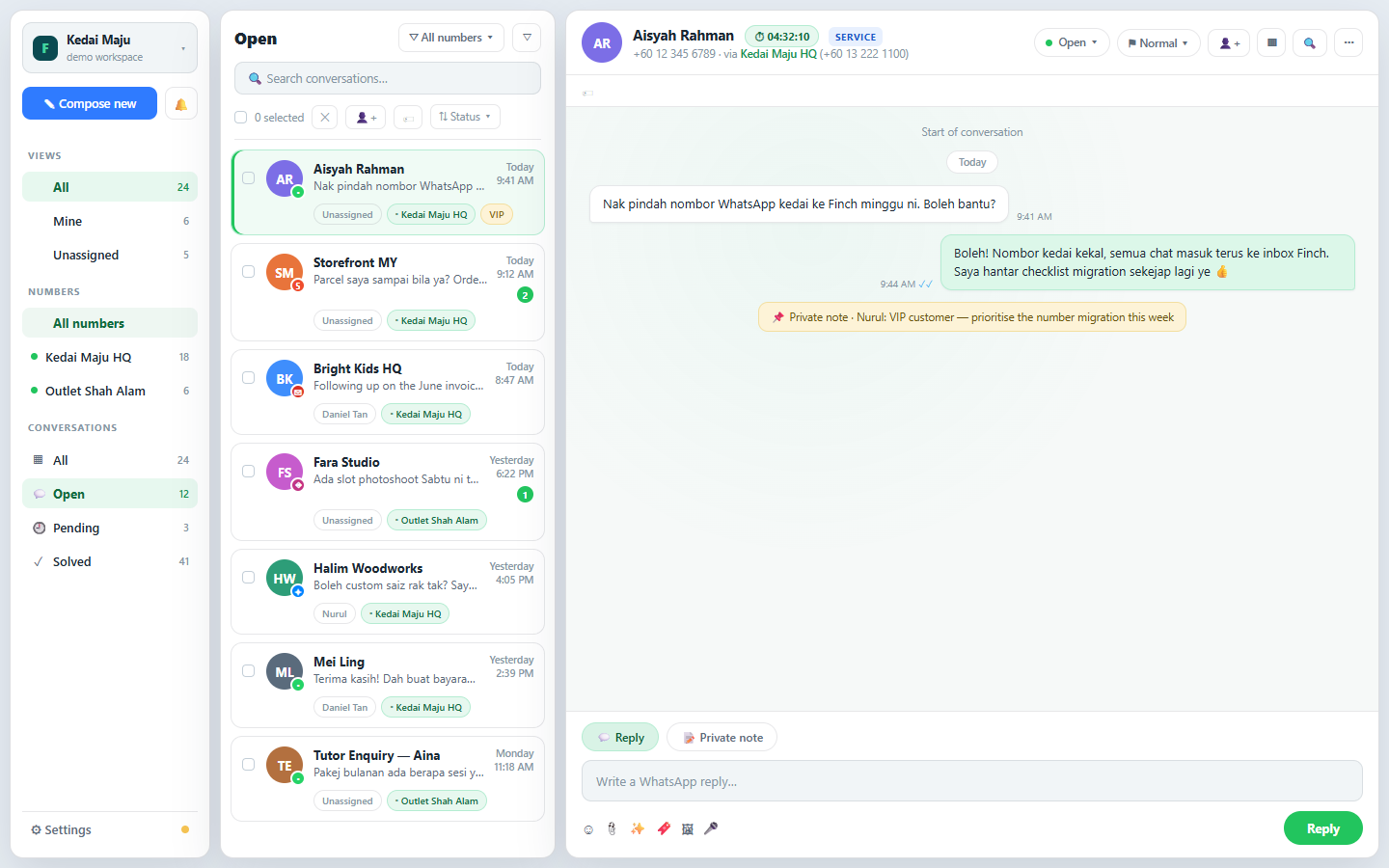The image size is (1389, 868).
Task: Click the AR avatar in the conversation header
Action: coord(602,42)
